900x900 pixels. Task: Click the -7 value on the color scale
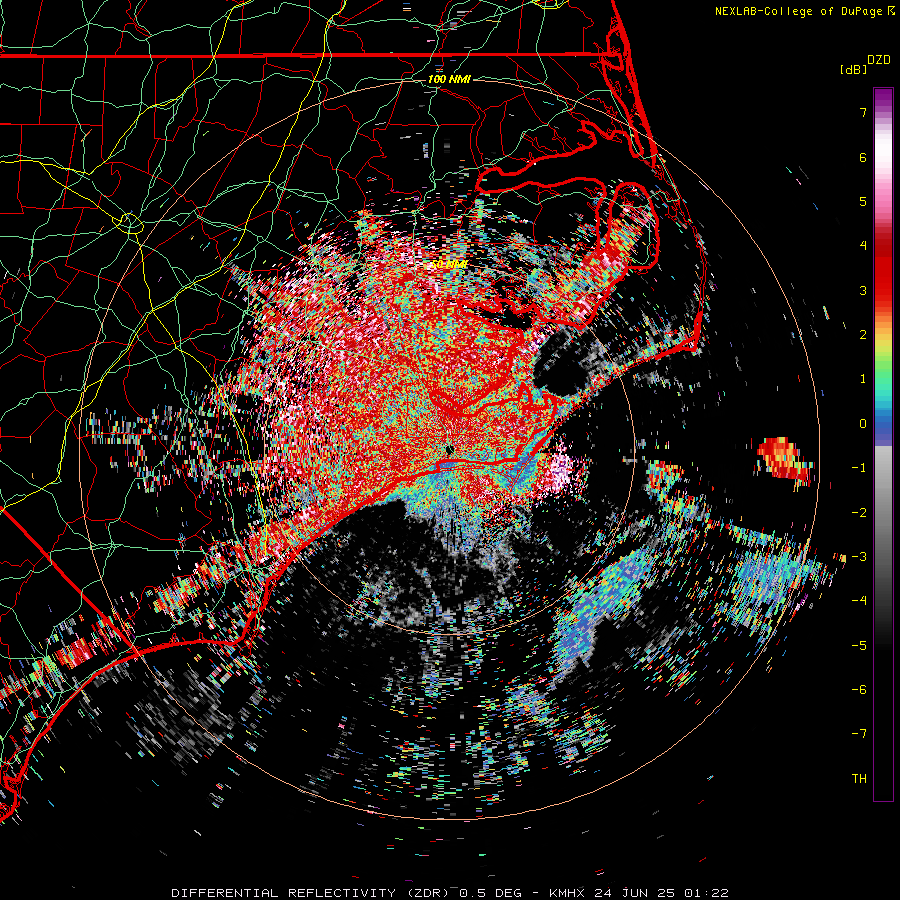point(859,734)
